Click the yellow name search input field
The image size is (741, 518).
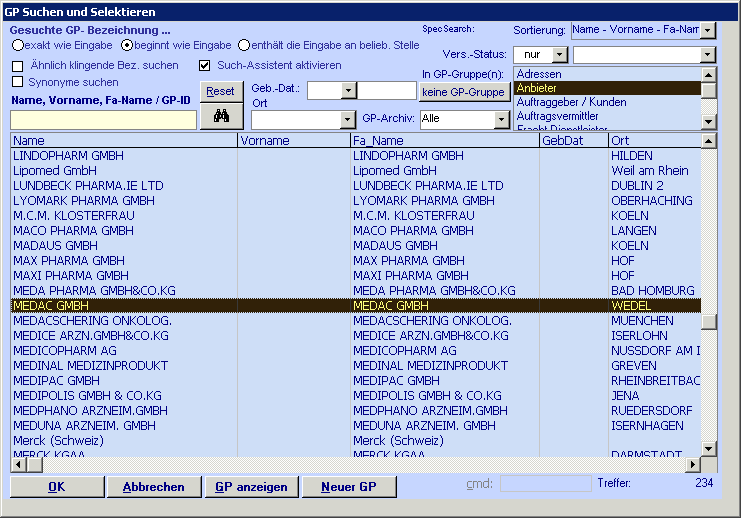(103, 120)
